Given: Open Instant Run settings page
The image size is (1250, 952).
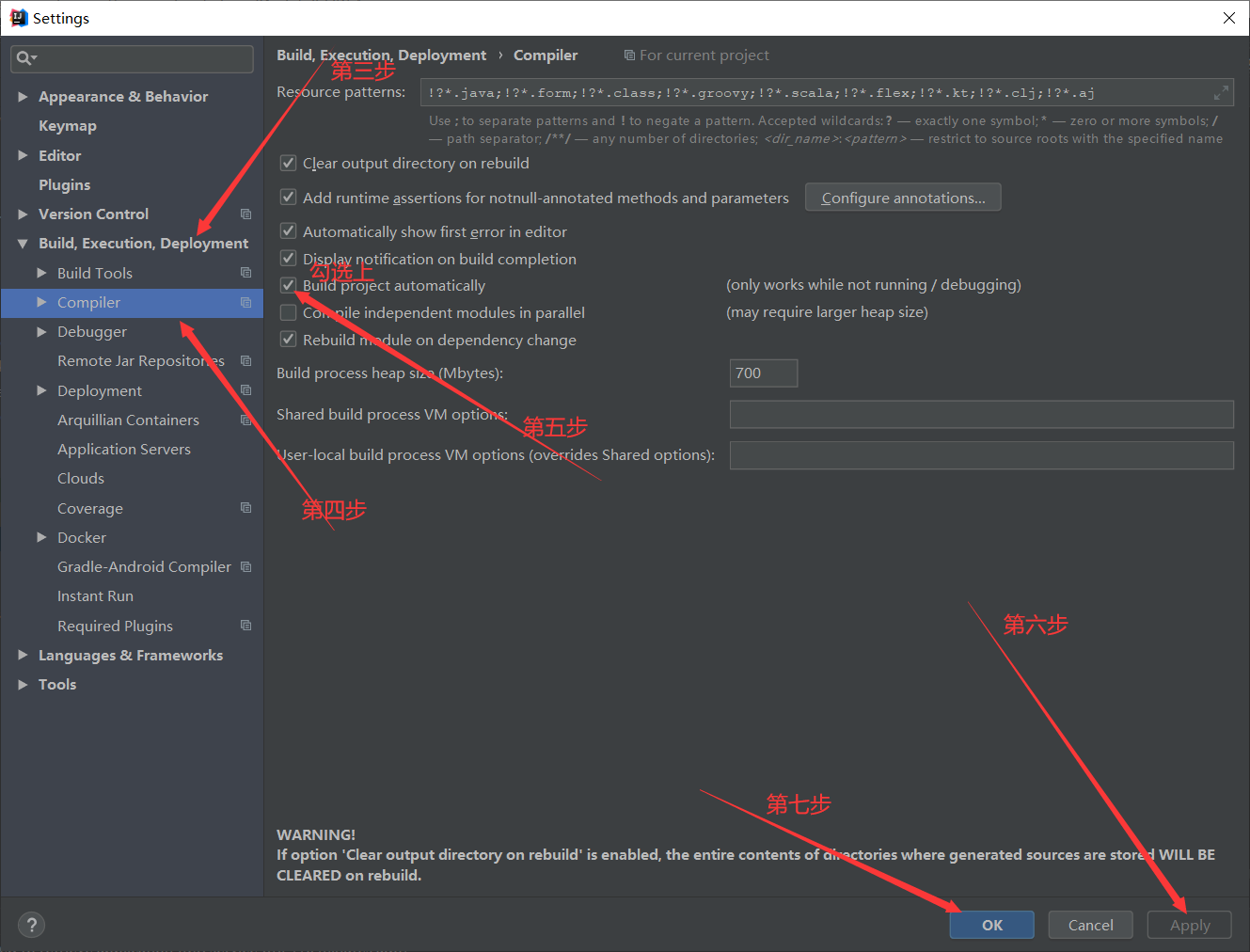Looking at the screenshot, I should click(95, 596).
